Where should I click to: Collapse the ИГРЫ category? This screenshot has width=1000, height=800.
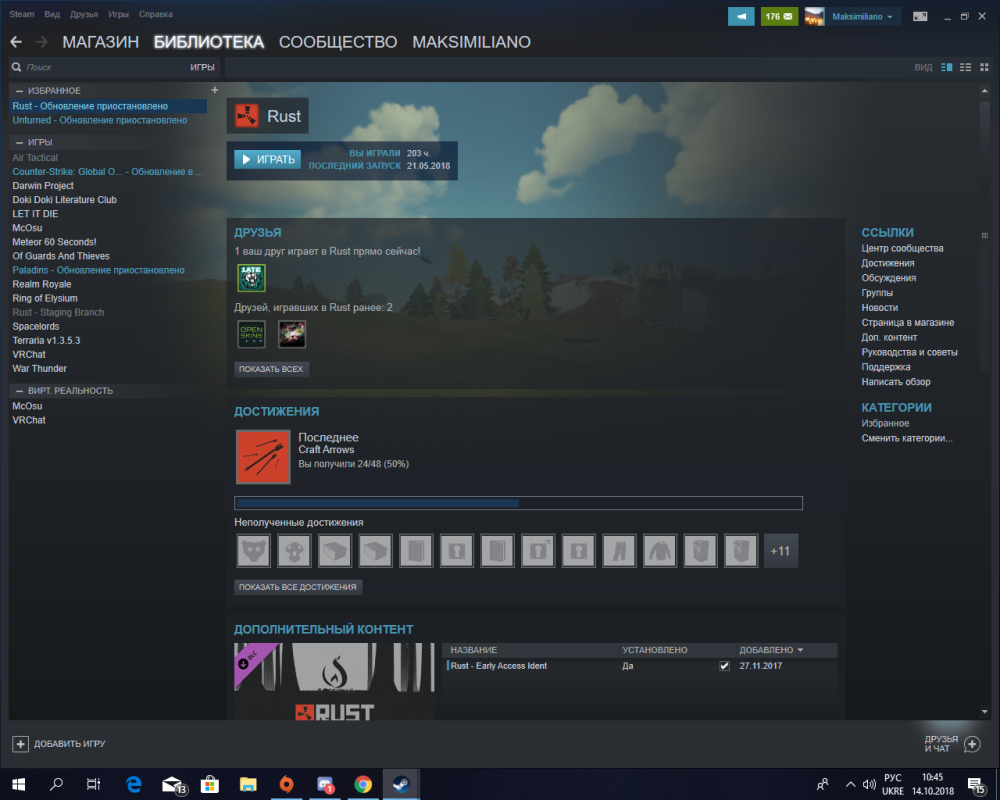coord(19,142)
